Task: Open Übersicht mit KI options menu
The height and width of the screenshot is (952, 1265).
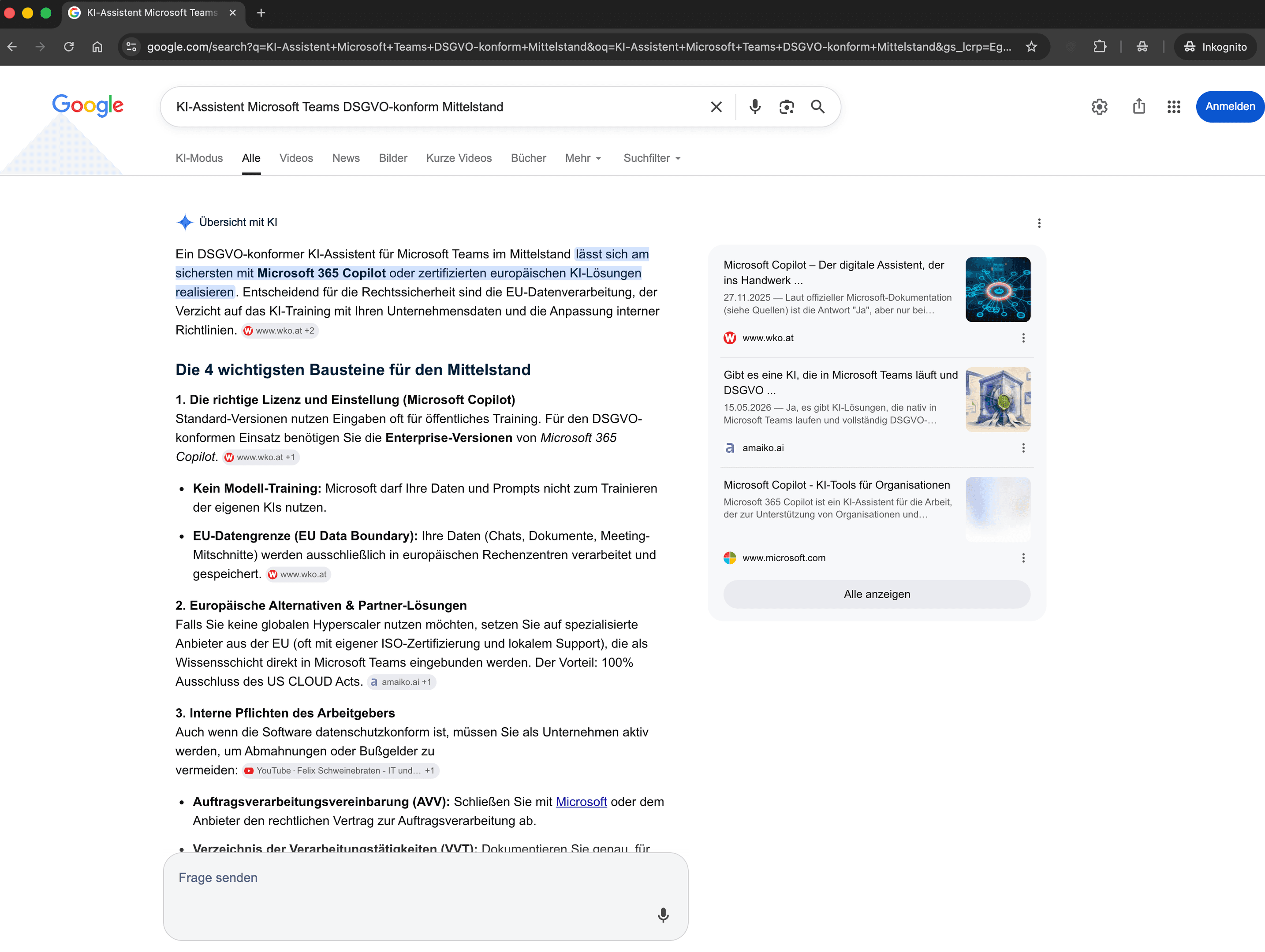Action: [1039, 223]
